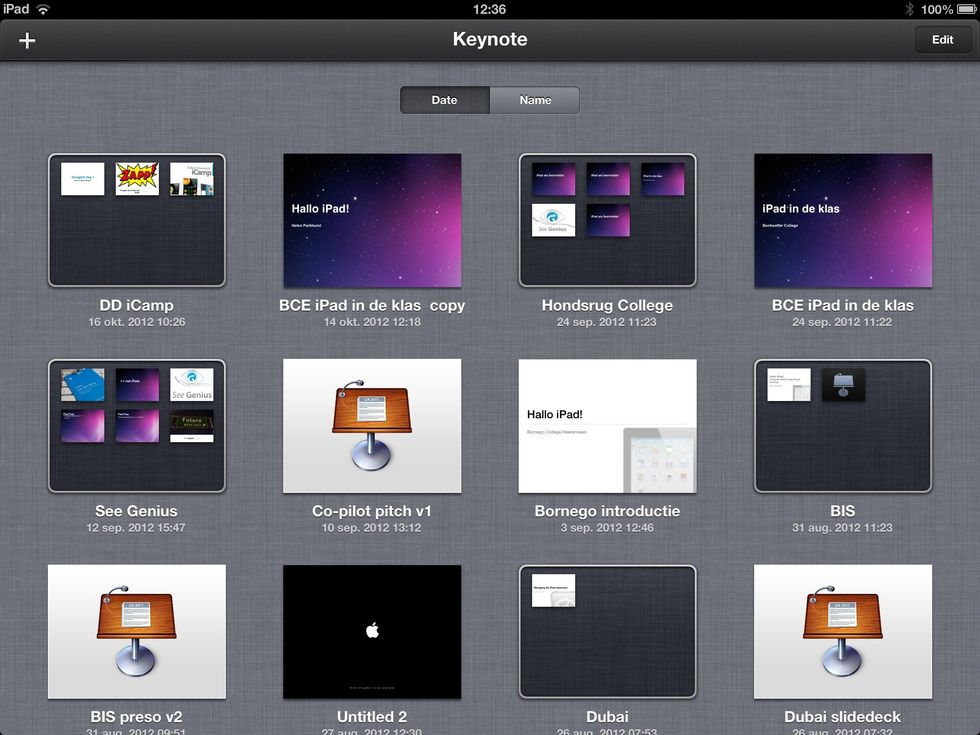Screen dimensions: 980x735
Task: Open the BCE iPad in de klas copy
Action: pyautogui.click(x=371, y=220)
